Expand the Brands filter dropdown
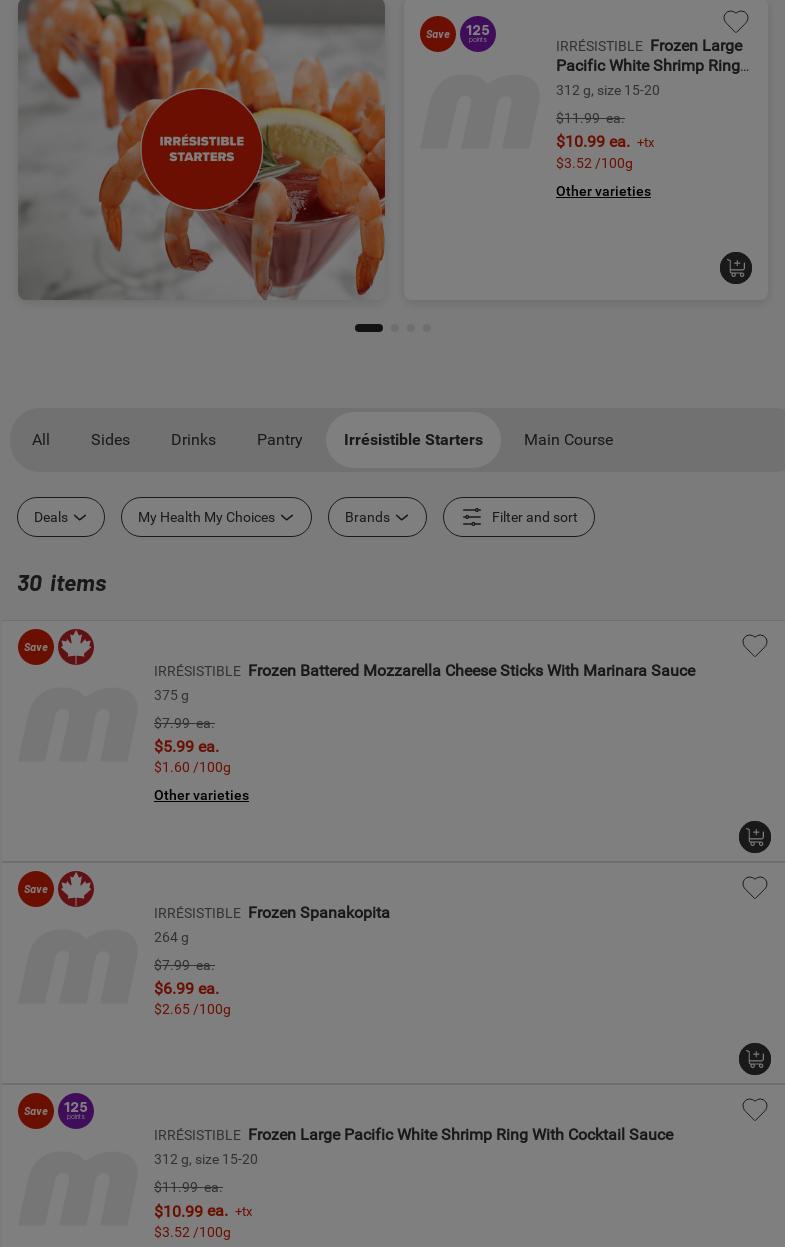The image size is (785, 1247). point(377,517)
